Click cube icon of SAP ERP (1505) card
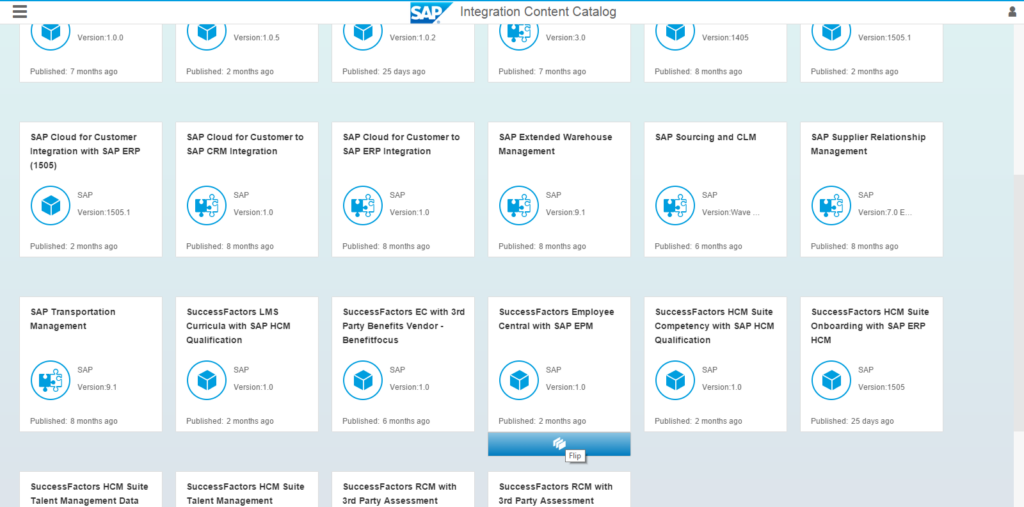This screenshot has height=507, width=1024. coord(50,205)
